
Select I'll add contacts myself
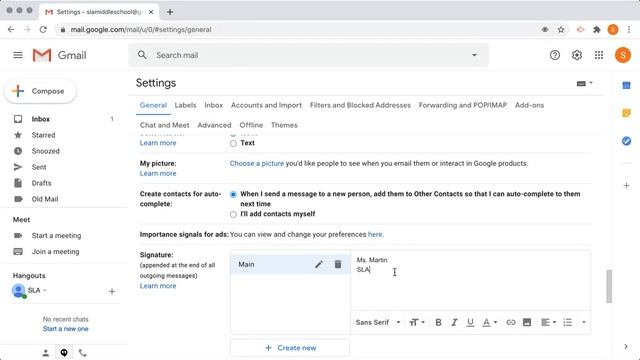(233, 214)
